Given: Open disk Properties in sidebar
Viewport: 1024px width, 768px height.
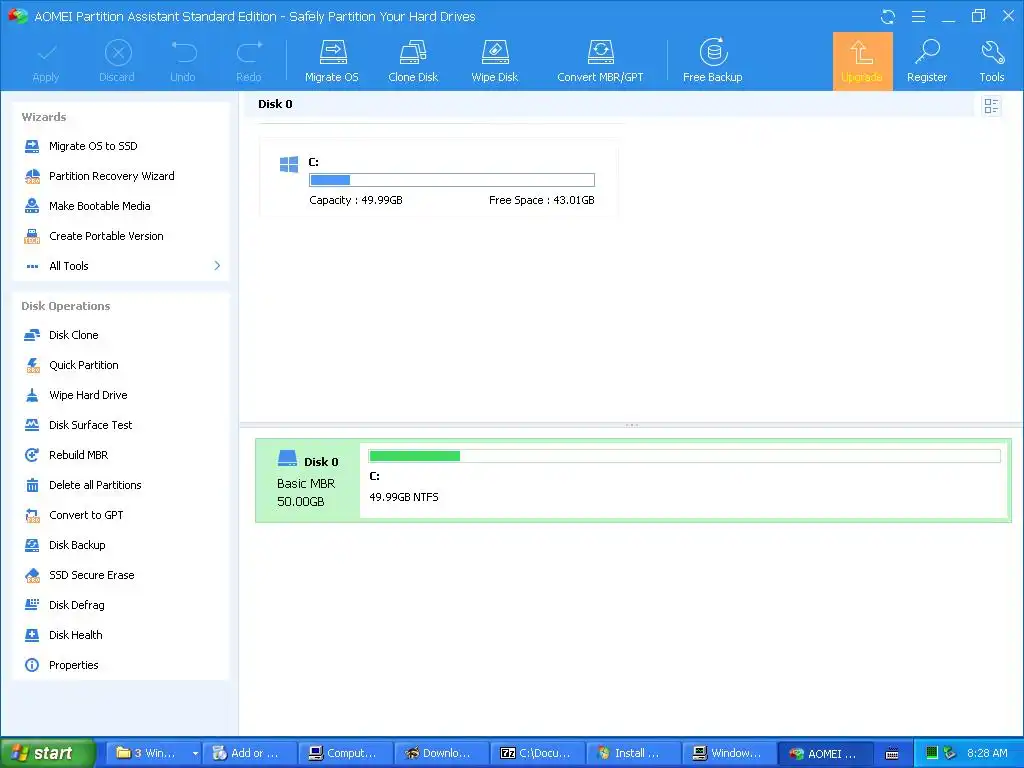Looking at the screenshot, I should 73,665.
